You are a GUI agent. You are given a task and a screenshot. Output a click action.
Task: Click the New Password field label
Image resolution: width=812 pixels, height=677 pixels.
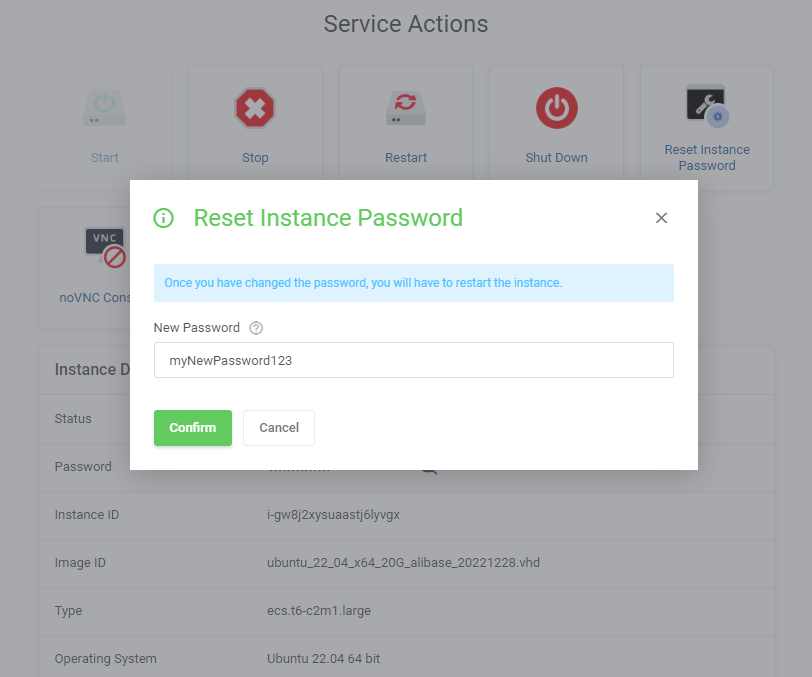coord(197,328)
